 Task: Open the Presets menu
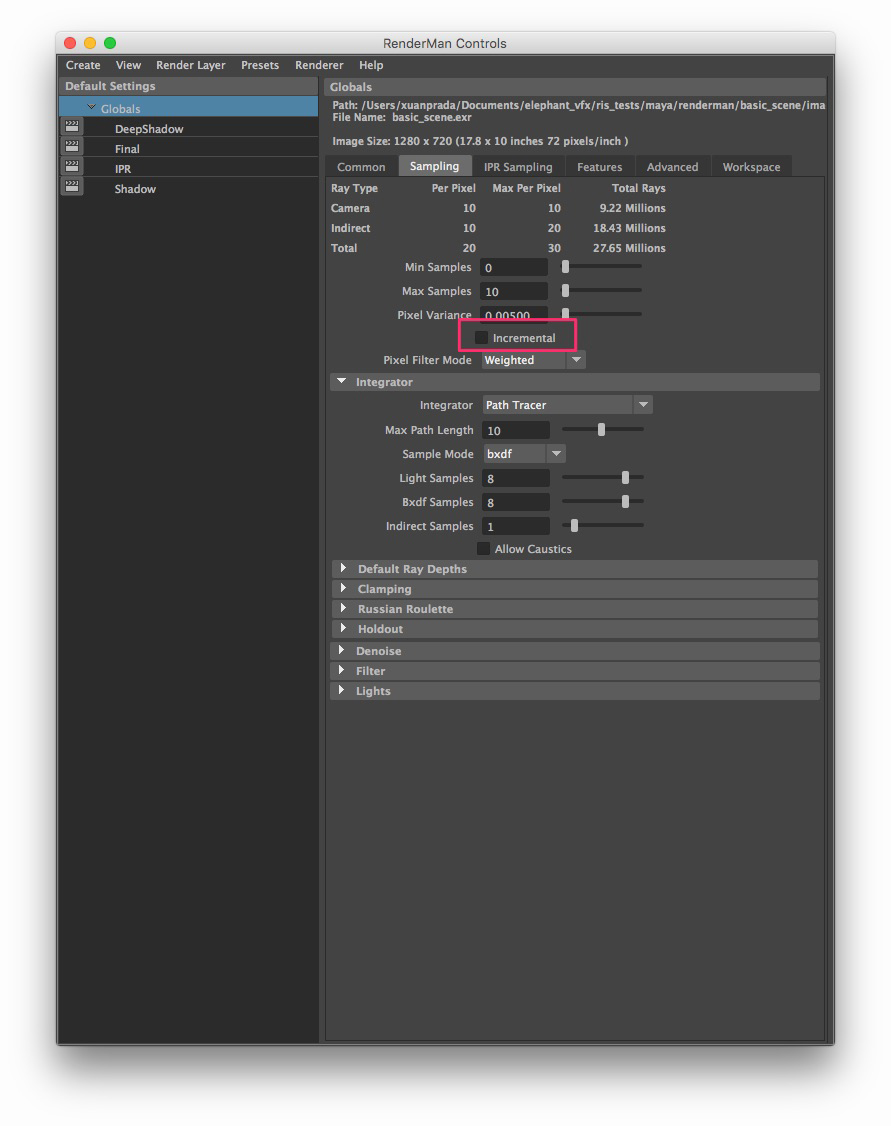coord(260,65)
